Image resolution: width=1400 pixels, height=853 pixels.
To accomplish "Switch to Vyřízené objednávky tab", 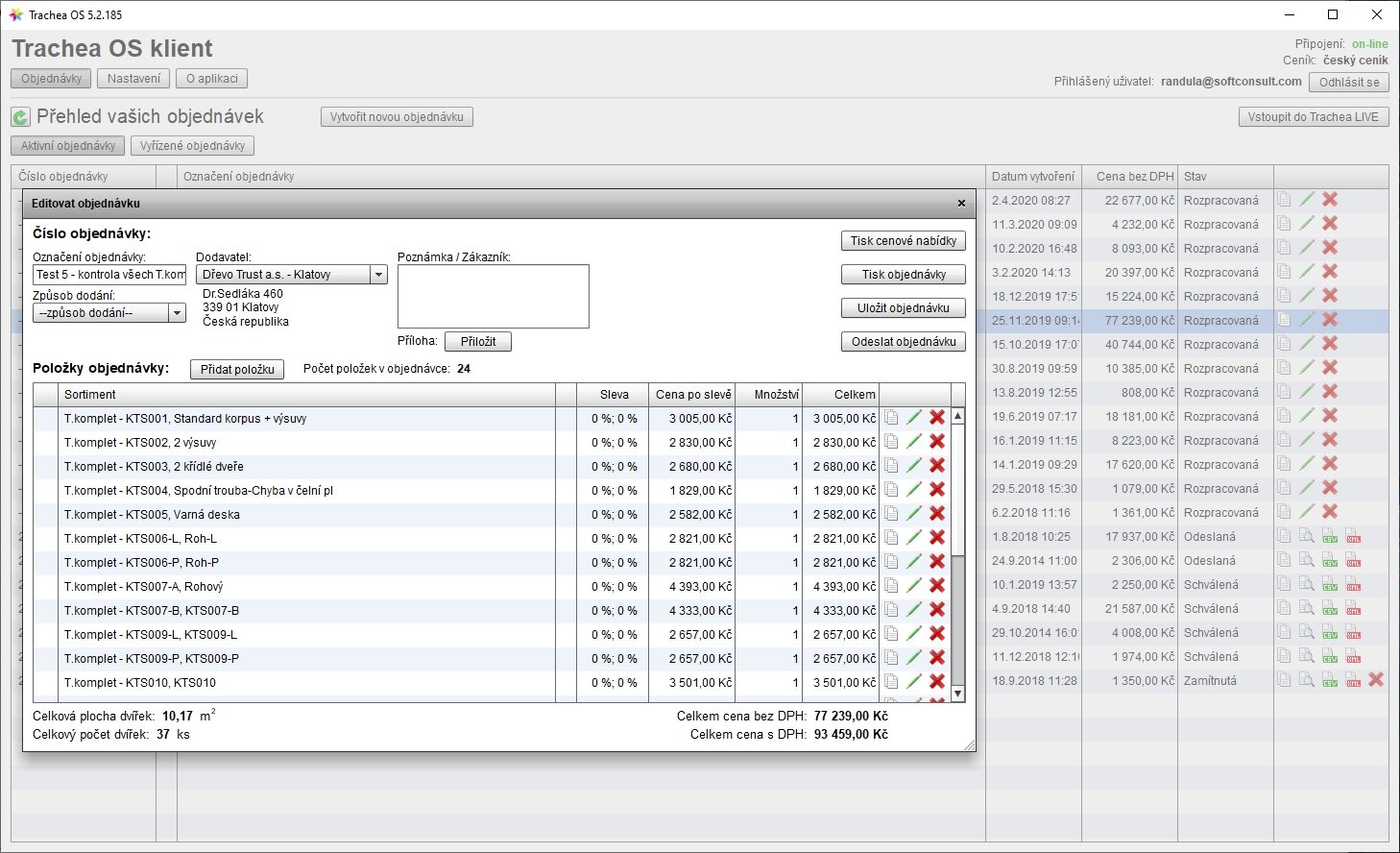I will 192,146.
